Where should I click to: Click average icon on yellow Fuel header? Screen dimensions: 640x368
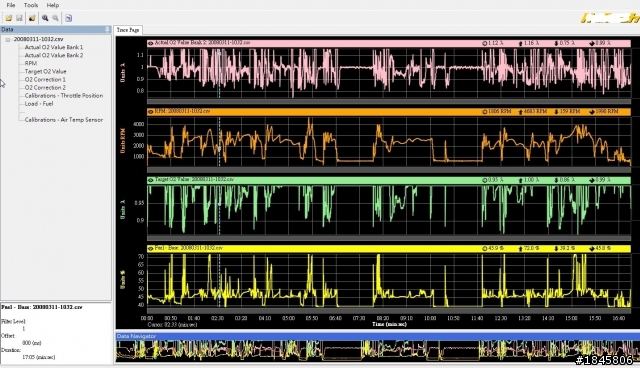coord(592,248)
